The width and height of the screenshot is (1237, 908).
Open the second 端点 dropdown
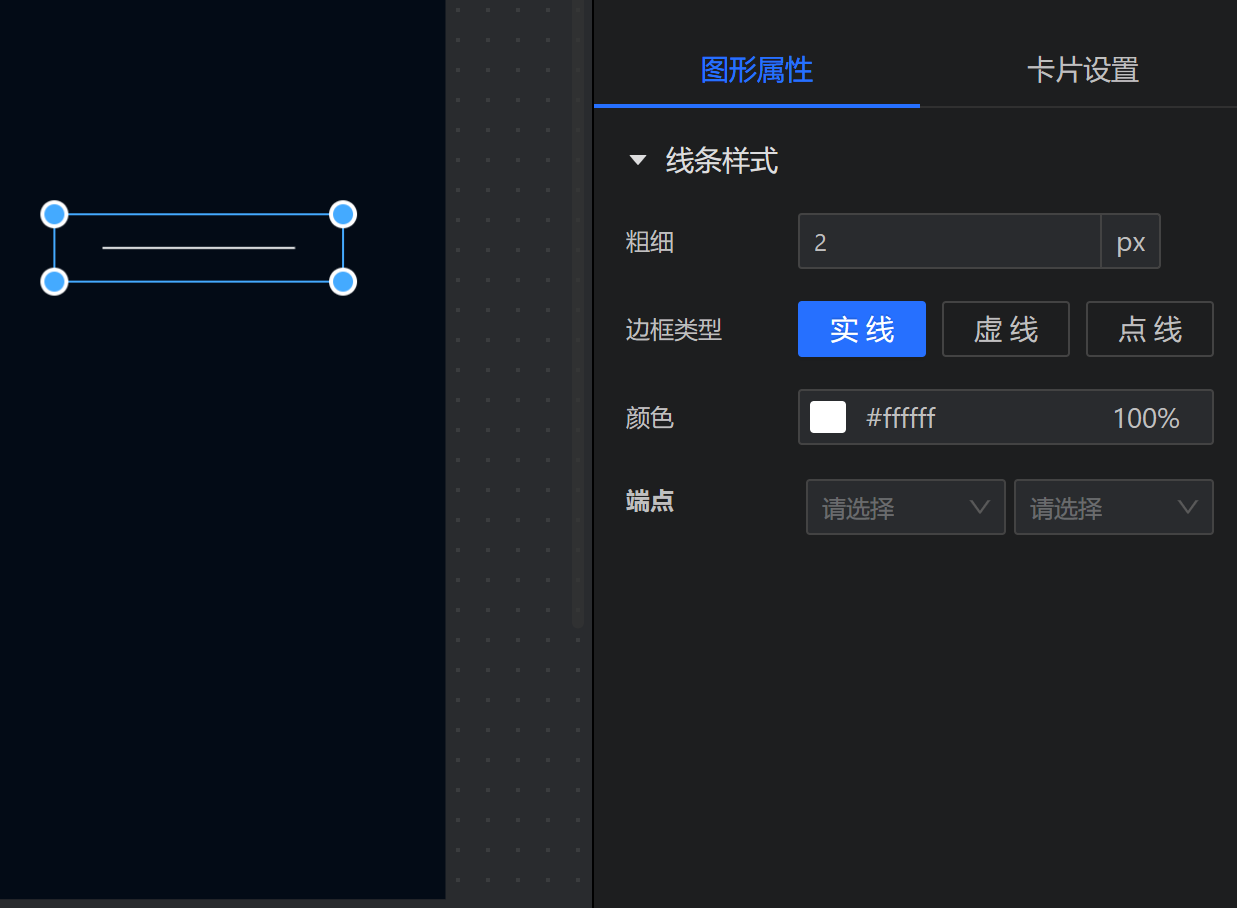tap(1113, 507)
